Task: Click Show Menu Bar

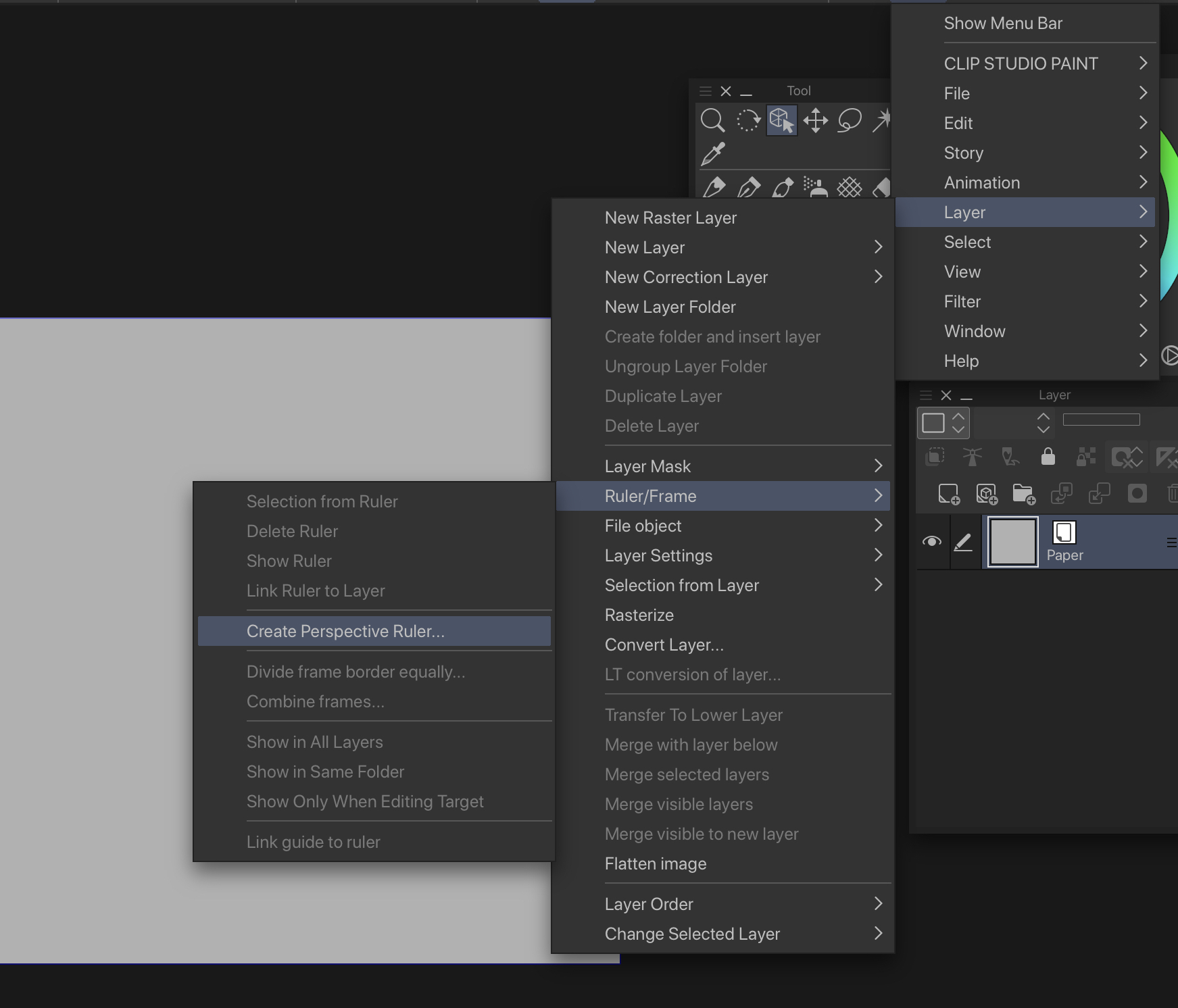Action: (1003, 24)
